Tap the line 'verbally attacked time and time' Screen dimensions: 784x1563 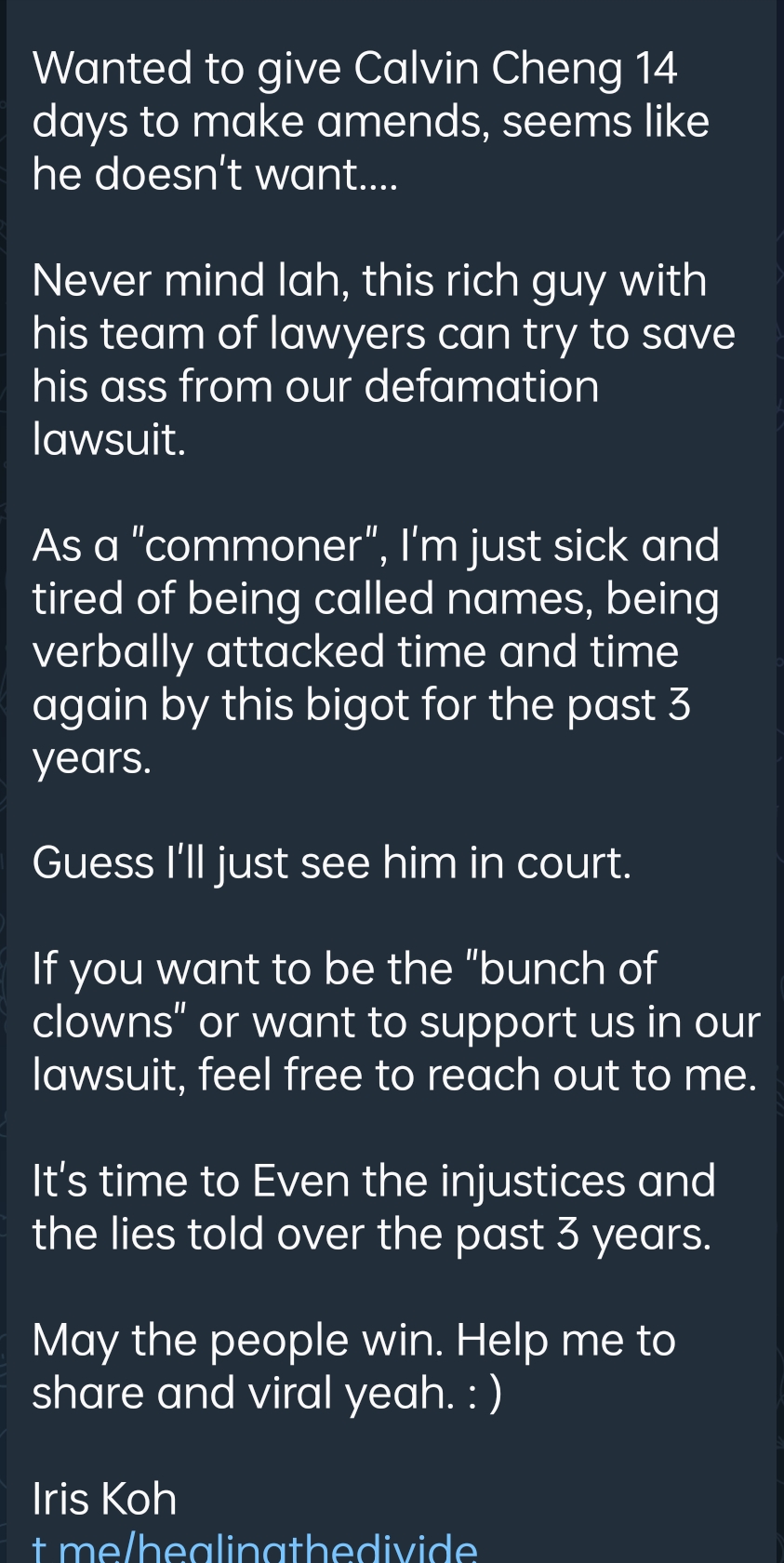[x=355, y=651]
